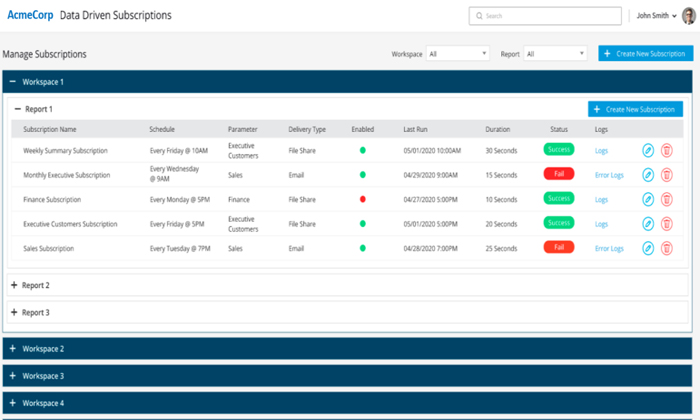Image resolution: width=700 pixels, height=420 pixels.
Task: Collapse the Workspace 1 section
Action: [12, 82]
